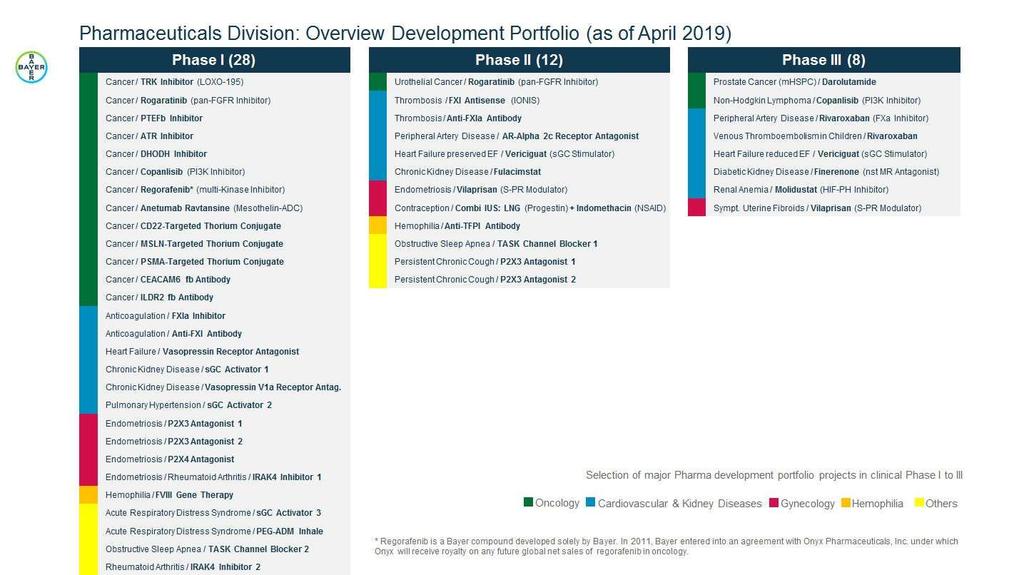Click the orange Hemophilia legend swatch
This screenshot has height=575, width=1024.
[846, 502]
